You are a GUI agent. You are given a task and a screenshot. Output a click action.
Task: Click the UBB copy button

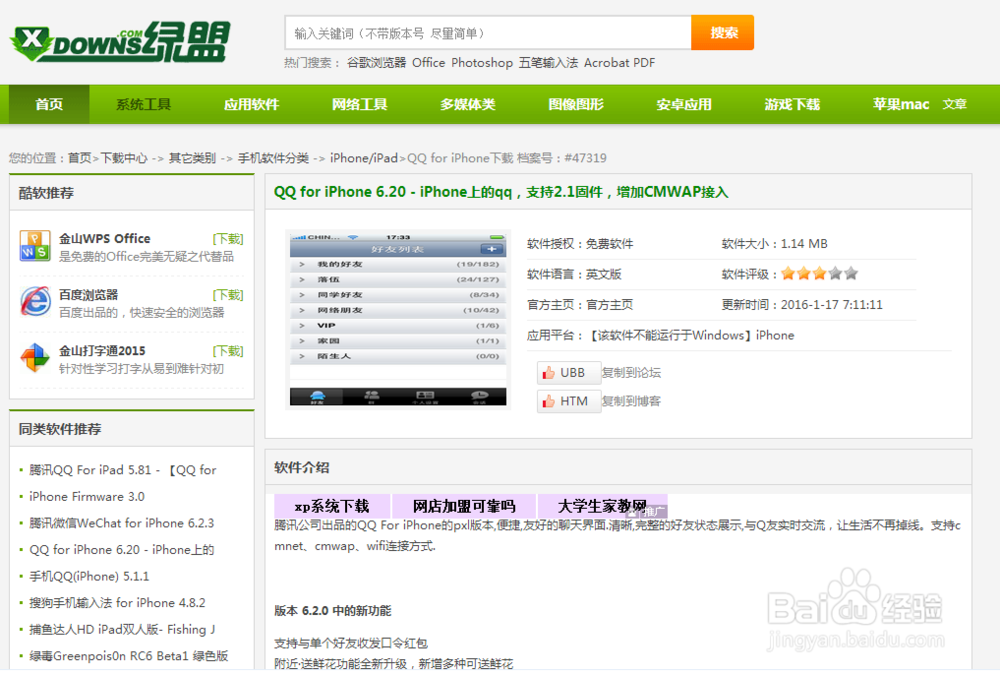(x=569, y=373)
